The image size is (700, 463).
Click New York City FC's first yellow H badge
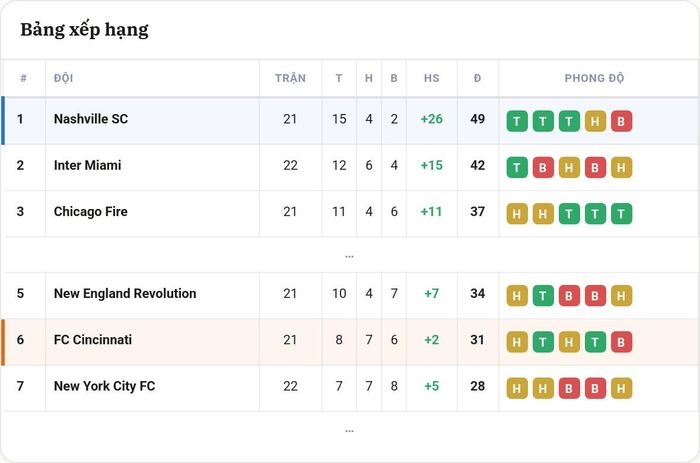point(517,388)
